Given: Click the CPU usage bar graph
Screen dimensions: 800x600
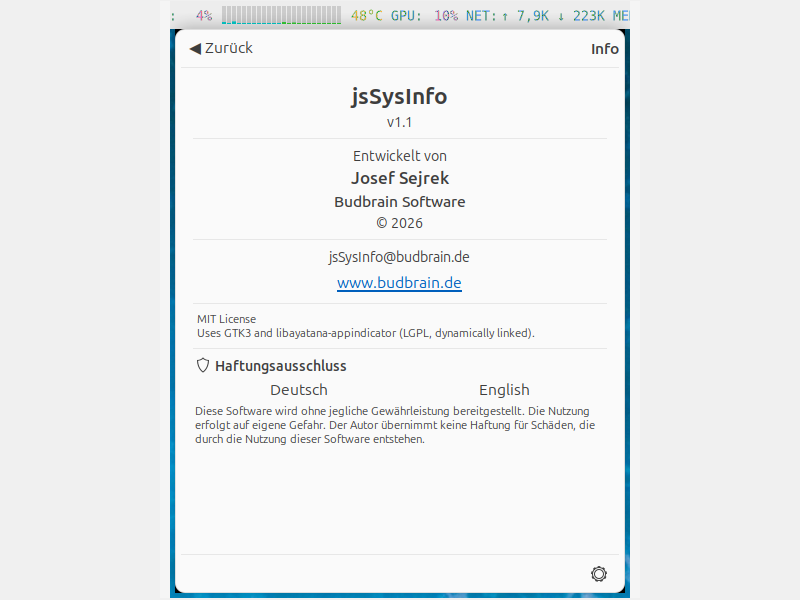Looking at the screenshot, I should (281, 16).
